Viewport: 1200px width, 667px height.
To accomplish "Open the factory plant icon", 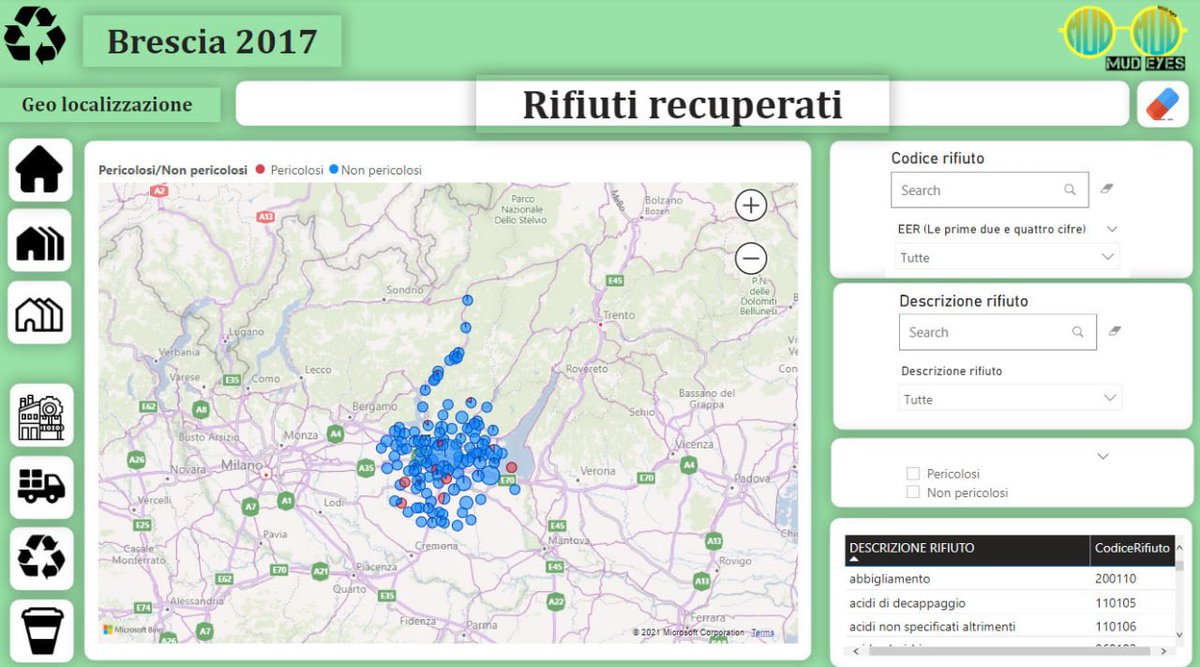I will click(x=41, y=415).
